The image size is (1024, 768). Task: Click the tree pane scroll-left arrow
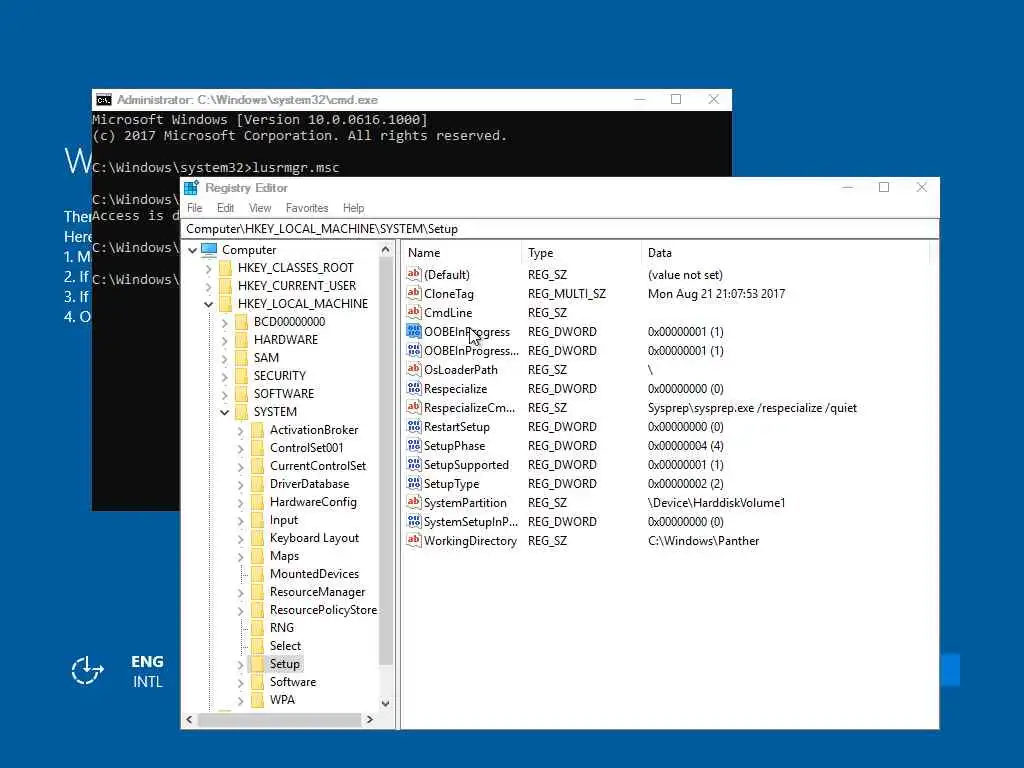point(189,719)
